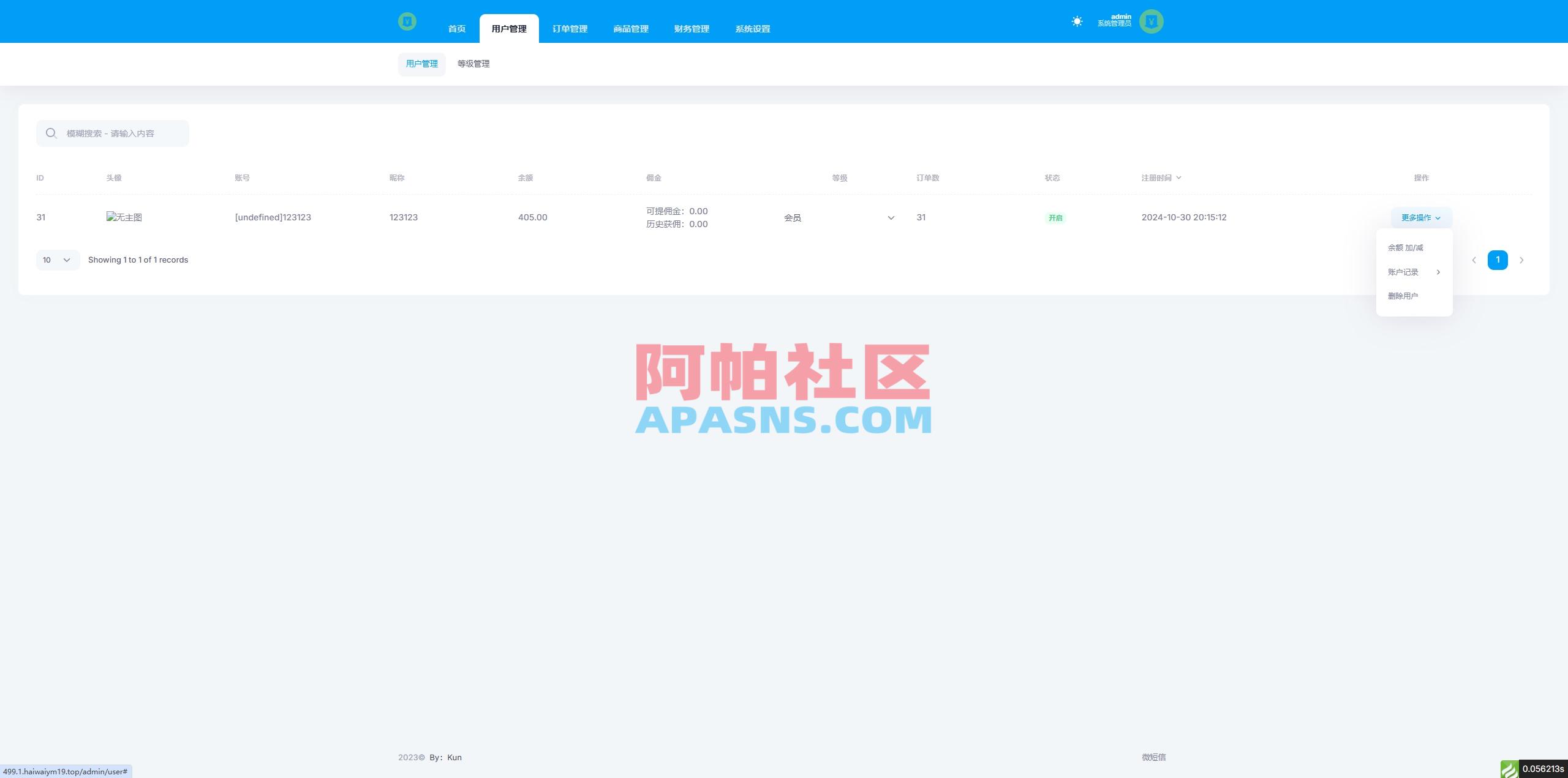Switch to the 订单管理 menu
This screenshot has height=778, width=1568.
569,28
